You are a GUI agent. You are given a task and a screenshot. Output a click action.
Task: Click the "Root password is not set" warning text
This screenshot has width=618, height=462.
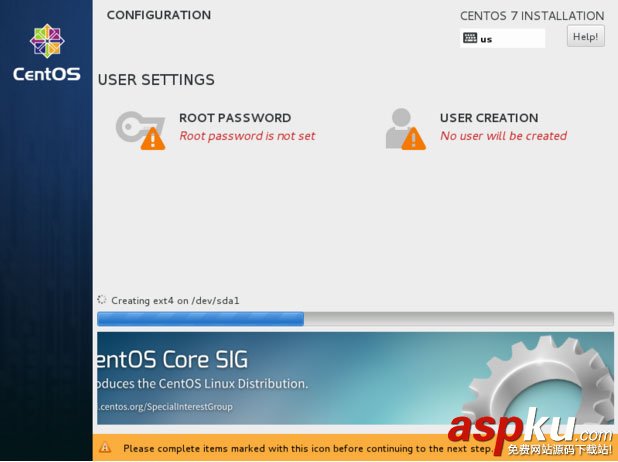247,136
